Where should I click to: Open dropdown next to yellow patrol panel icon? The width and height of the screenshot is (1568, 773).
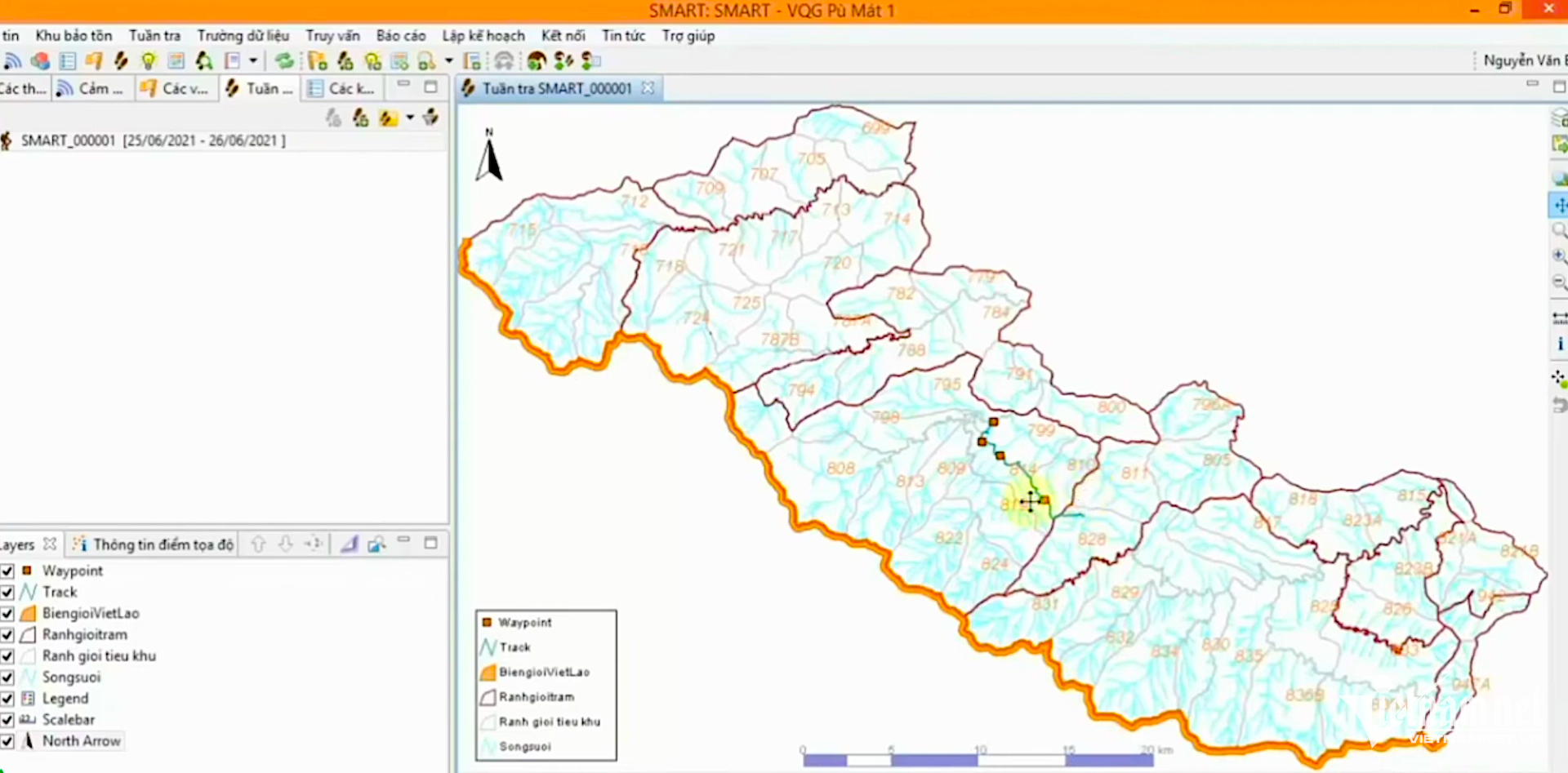click(410, 118)
